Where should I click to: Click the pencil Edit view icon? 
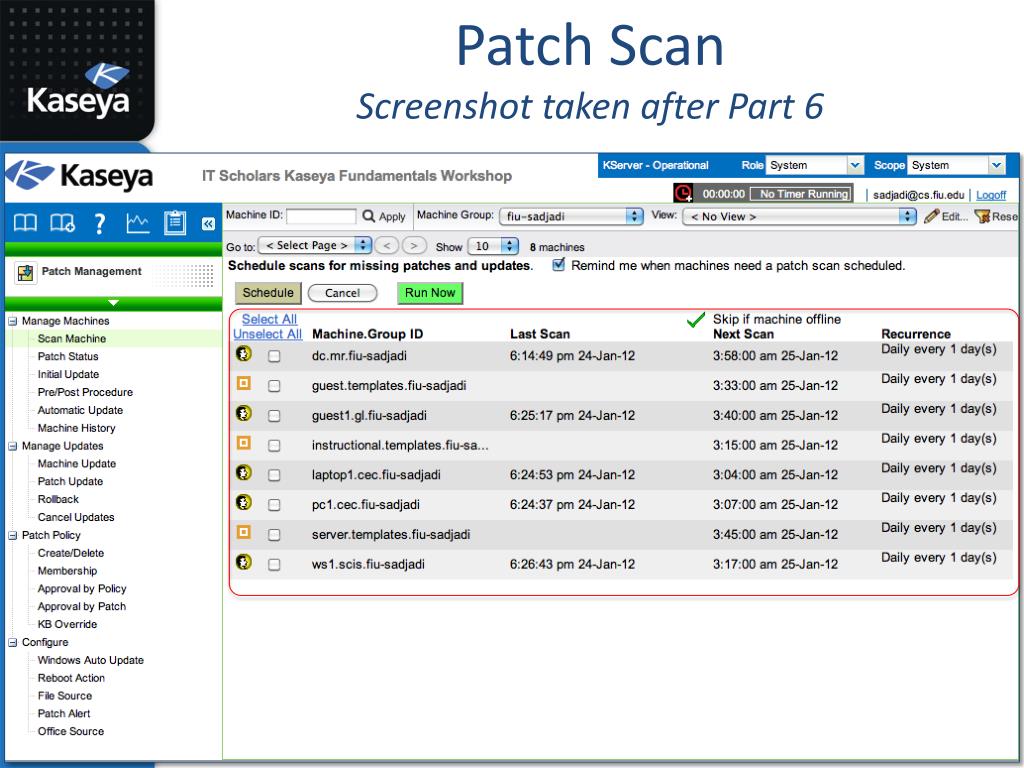(x=931, y=216)
